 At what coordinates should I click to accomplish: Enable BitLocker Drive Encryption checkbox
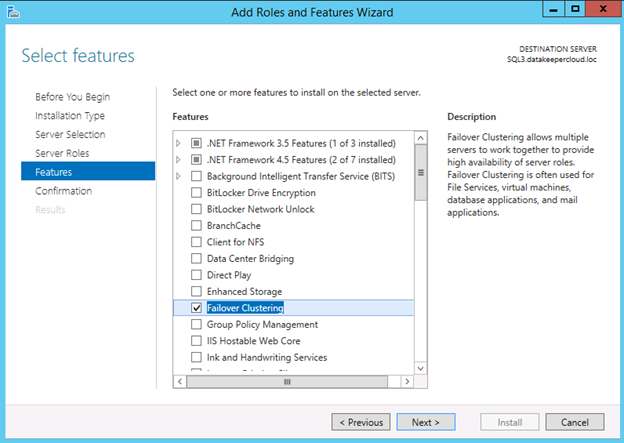197,193
